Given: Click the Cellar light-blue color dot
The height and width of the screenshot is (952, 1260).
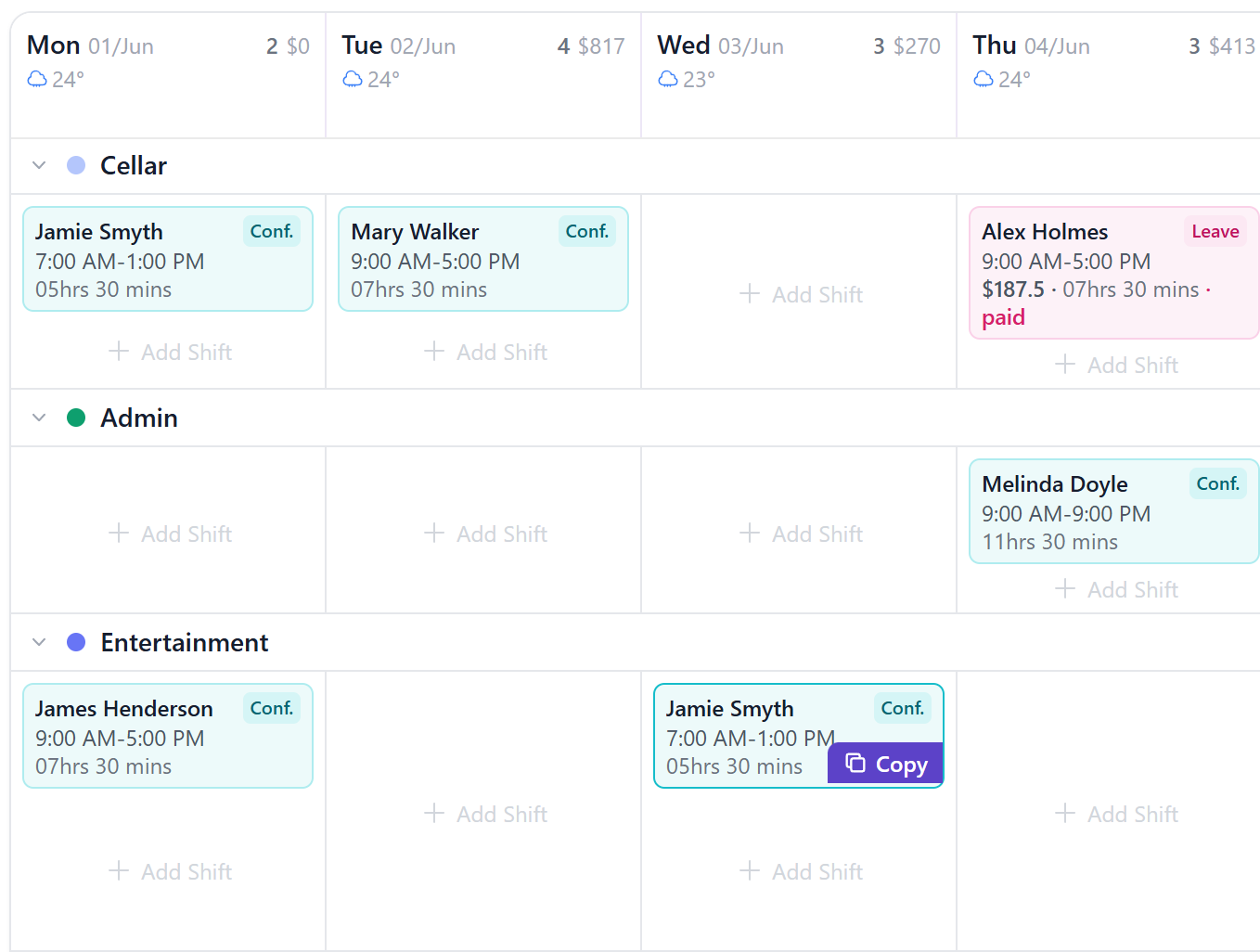Looking at the screenshot, I should [76, 165].
